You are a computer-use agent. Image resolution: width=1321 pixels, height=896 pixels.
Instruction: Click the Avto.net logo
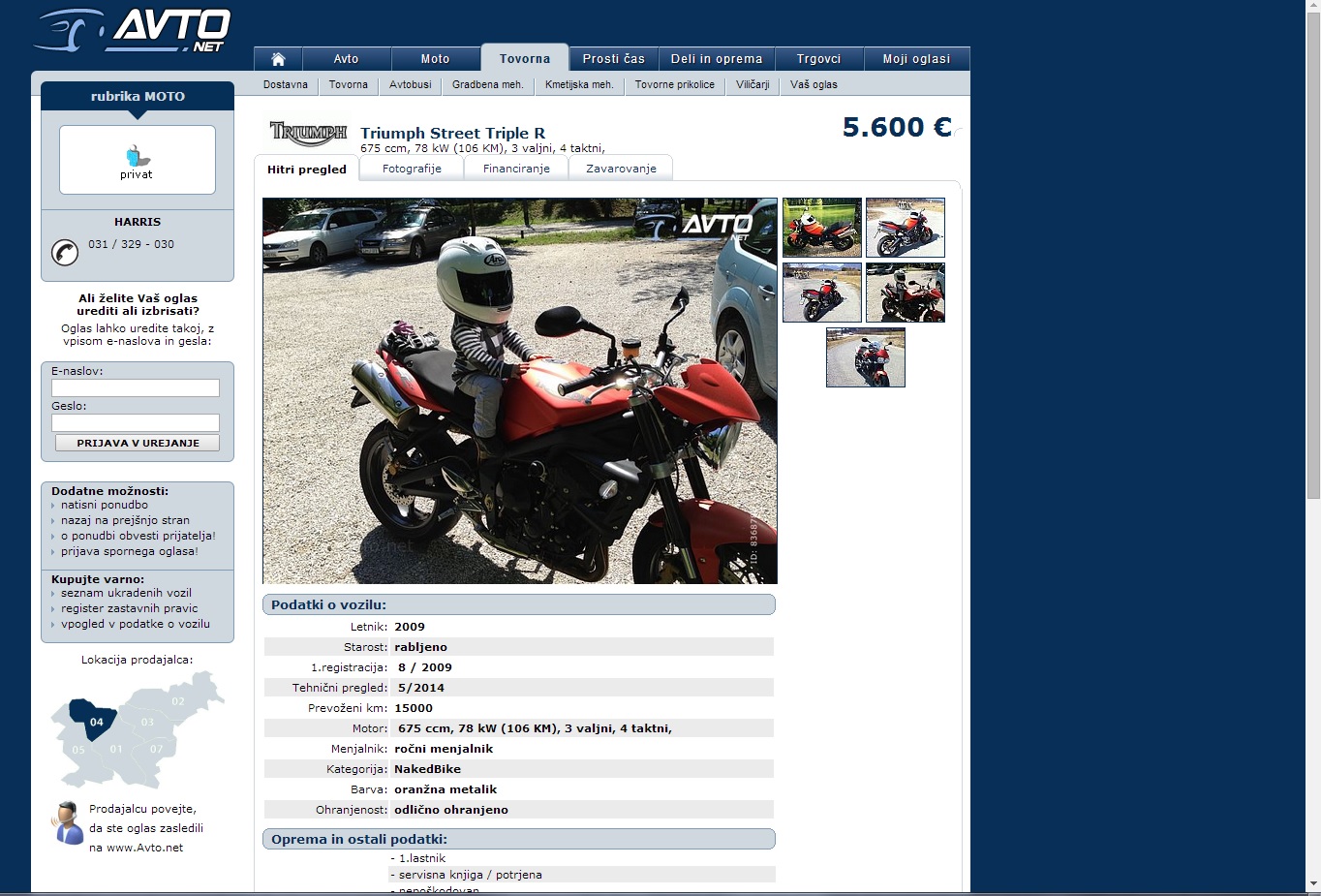[x=133, y=30]
